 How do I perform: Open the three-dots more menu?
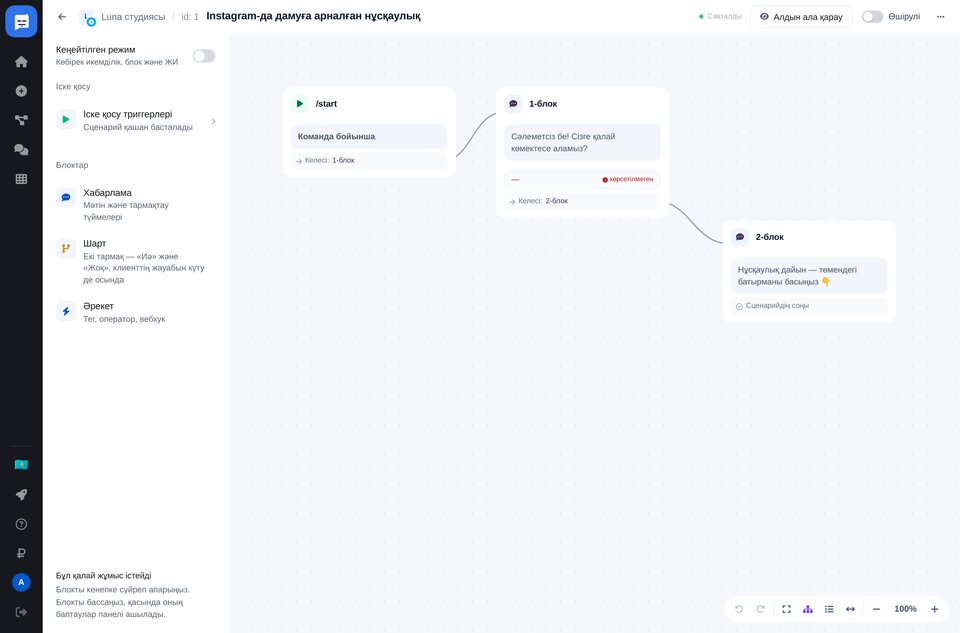[940, 17]
